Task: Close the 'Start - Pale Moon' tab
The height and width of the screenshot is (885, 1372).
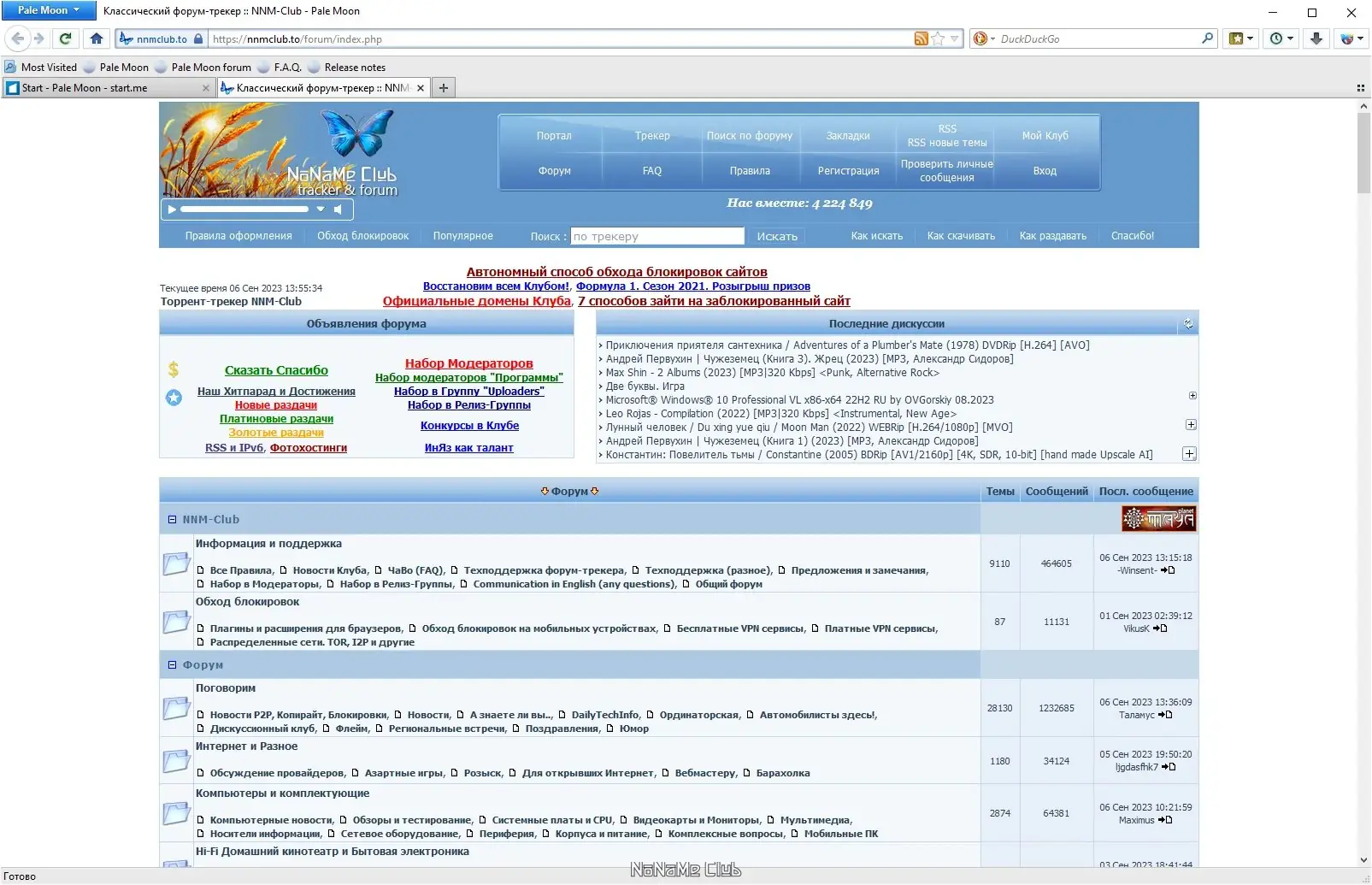Action: point(206,88)
